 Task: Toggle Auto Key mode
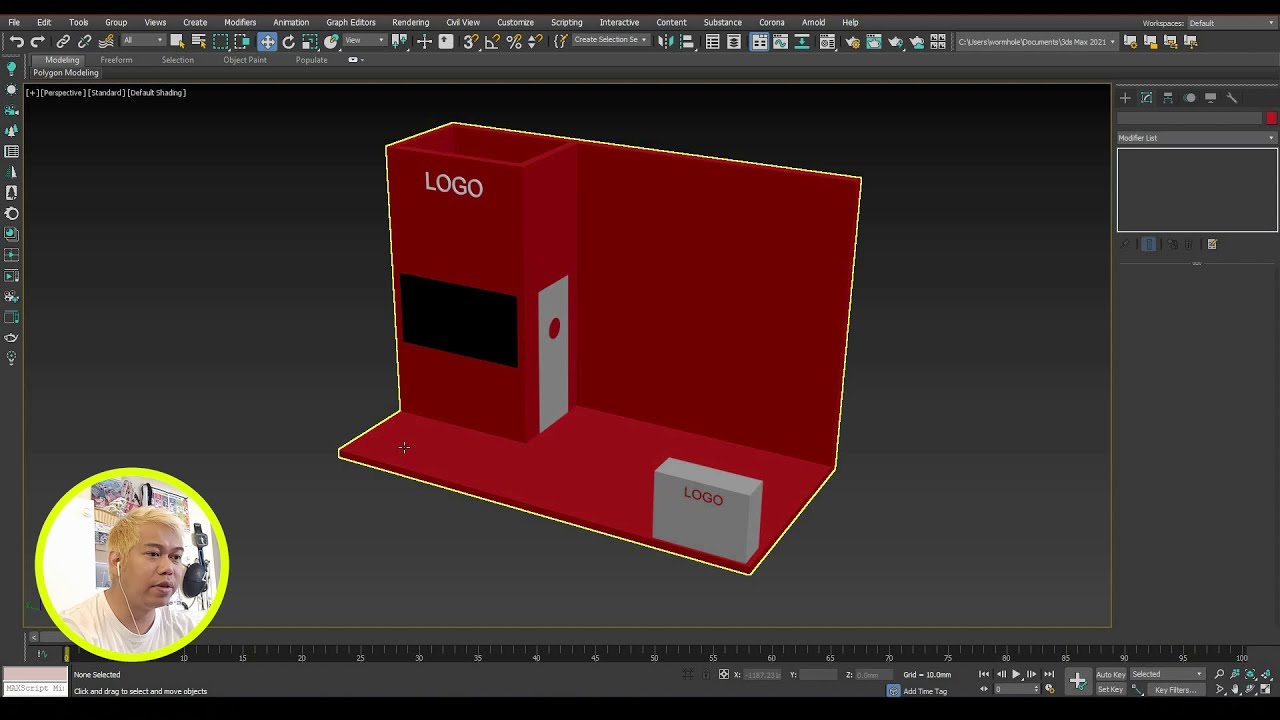click(1111, 674)
